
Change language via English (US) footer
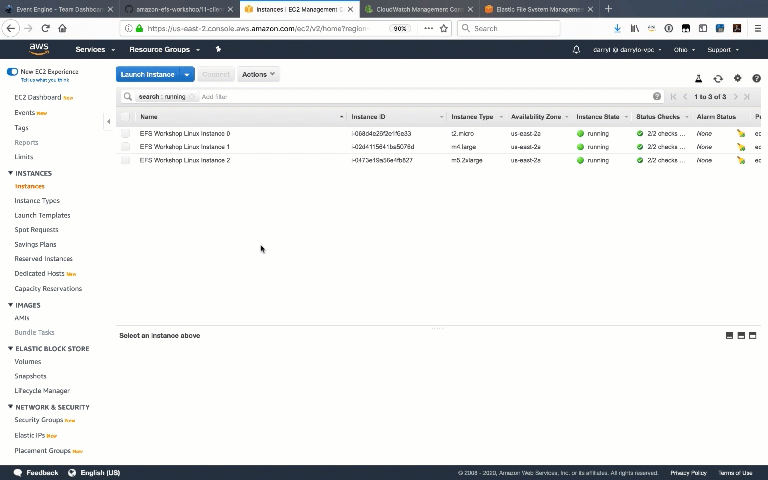pos(94,473)
